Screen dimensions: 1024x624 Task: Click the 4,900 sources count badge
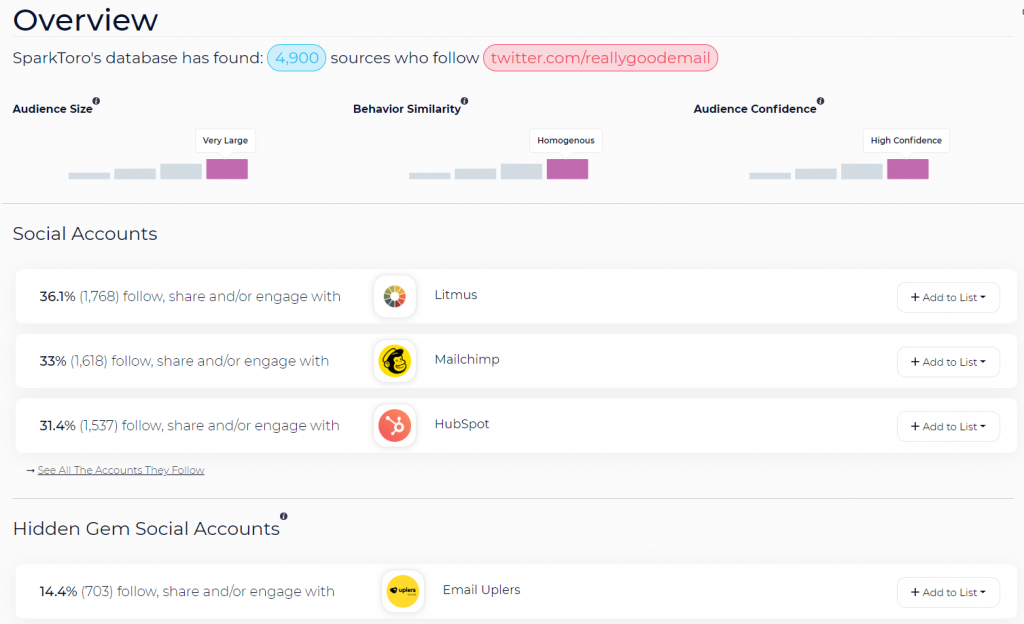296,57
